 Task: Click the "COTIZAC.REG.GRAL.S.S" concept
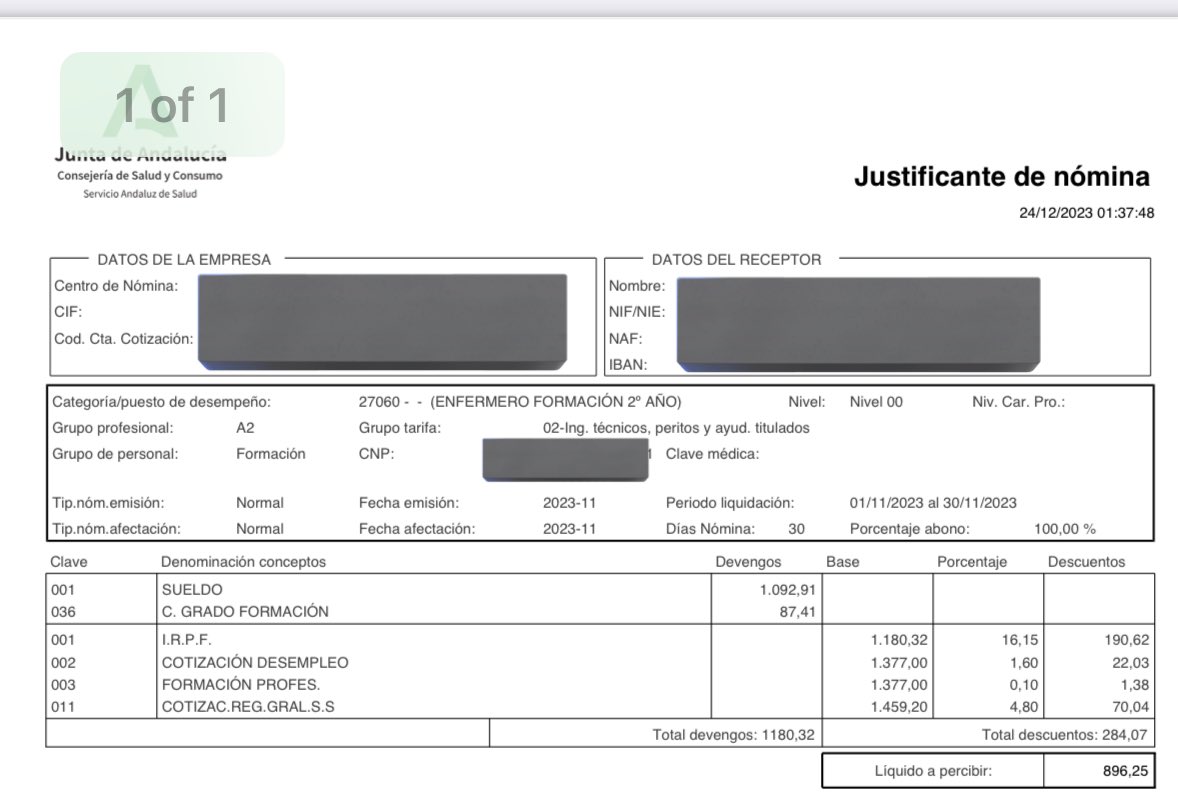click(x=248, y=706)
